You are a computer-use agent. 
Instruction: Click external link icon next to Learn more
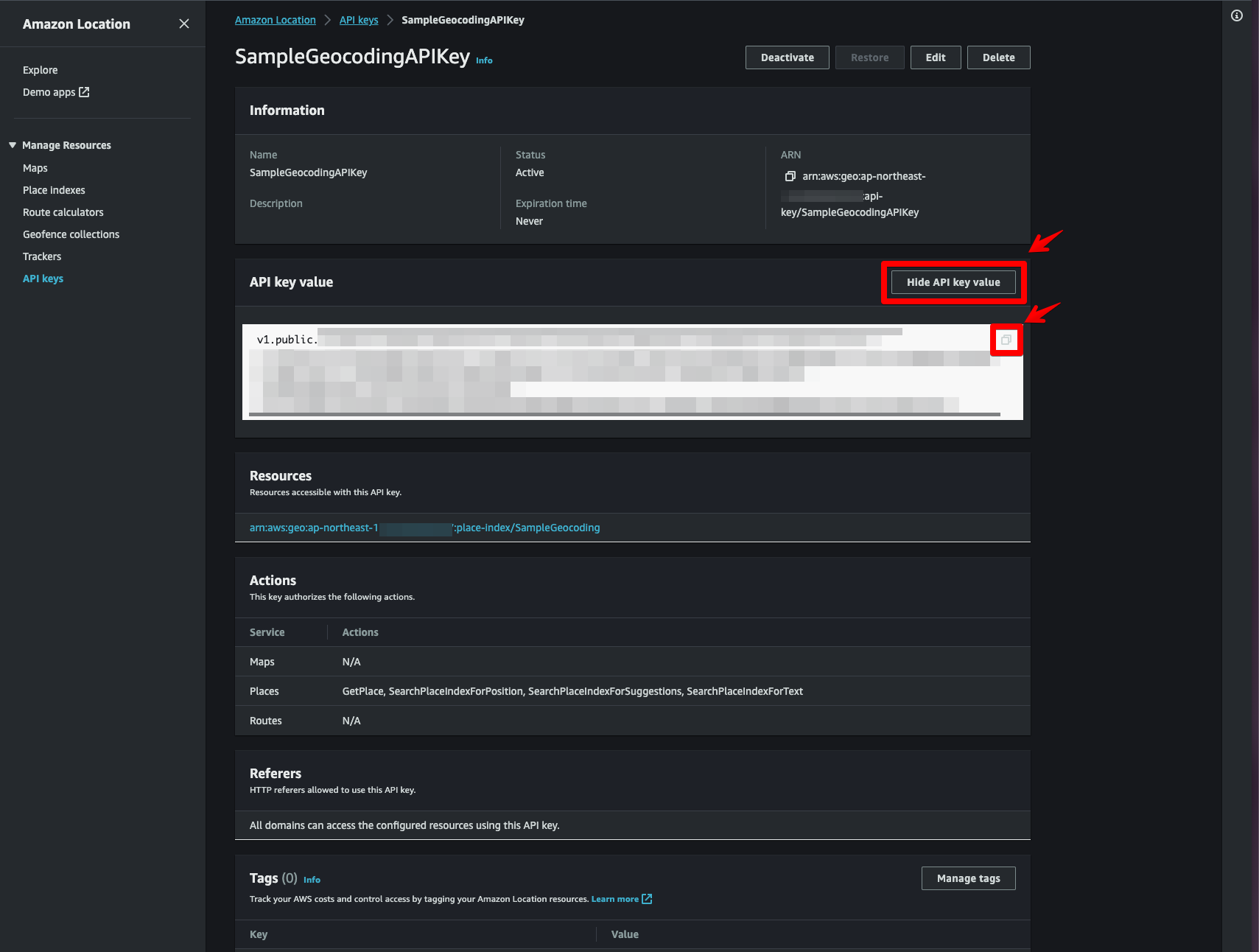point(647,899)
